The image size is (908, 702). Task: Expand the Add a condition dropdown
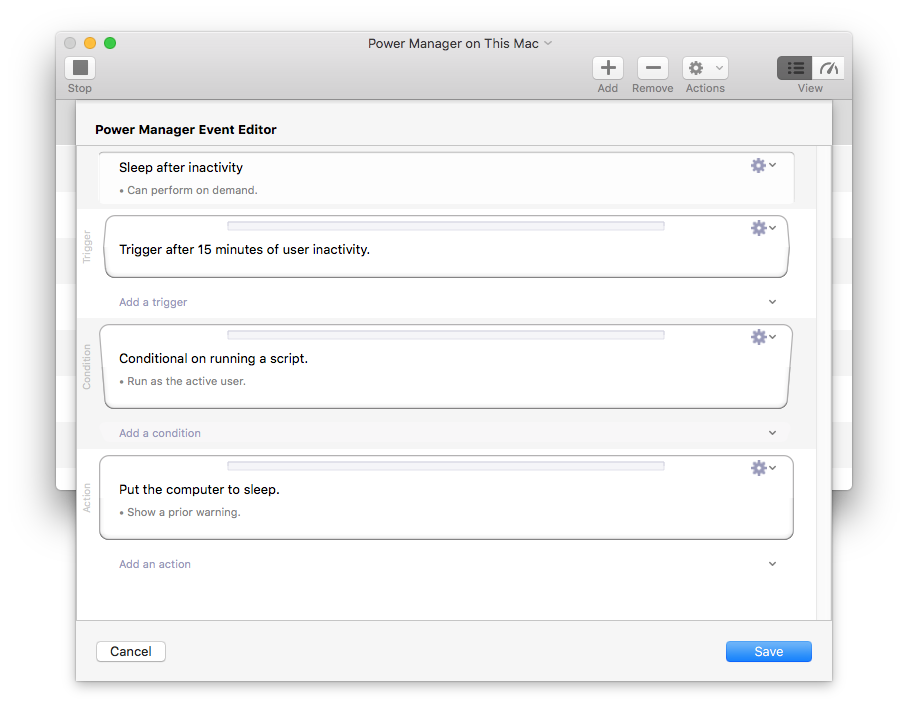tap(772, 433)
